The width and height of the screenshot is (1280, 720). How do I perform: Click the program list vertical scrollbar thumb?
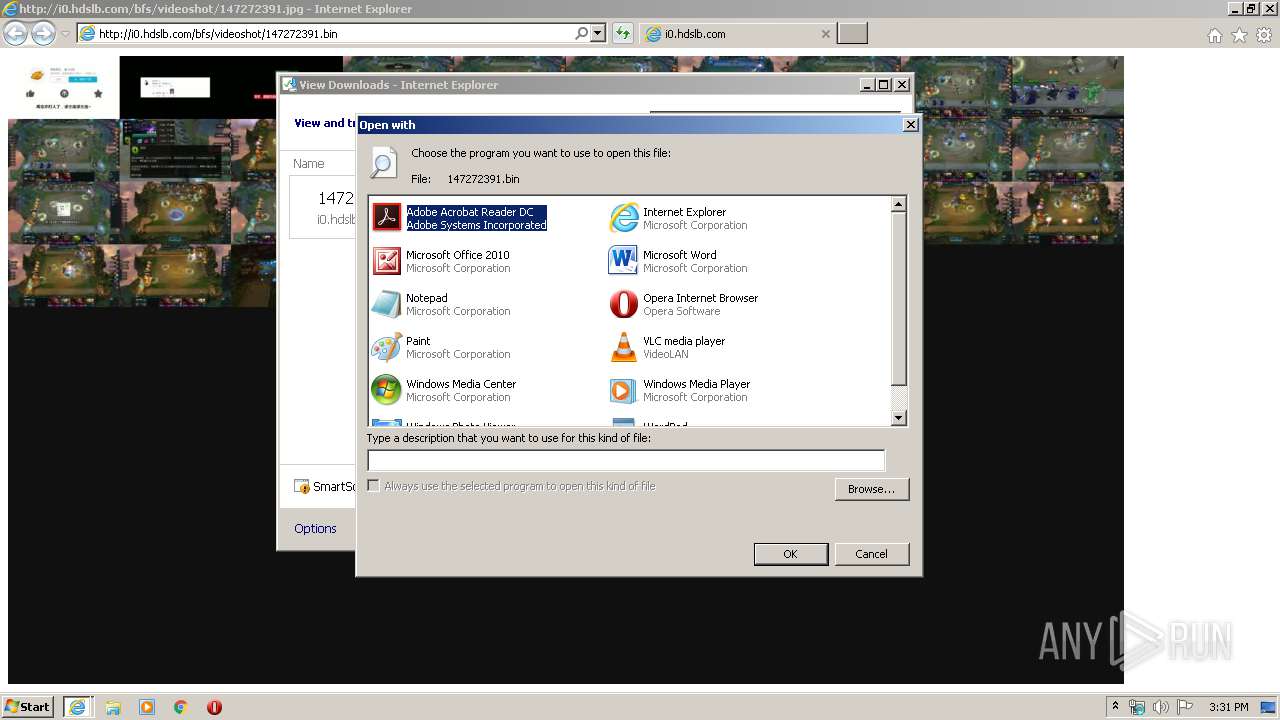click(x=898, y=299)
